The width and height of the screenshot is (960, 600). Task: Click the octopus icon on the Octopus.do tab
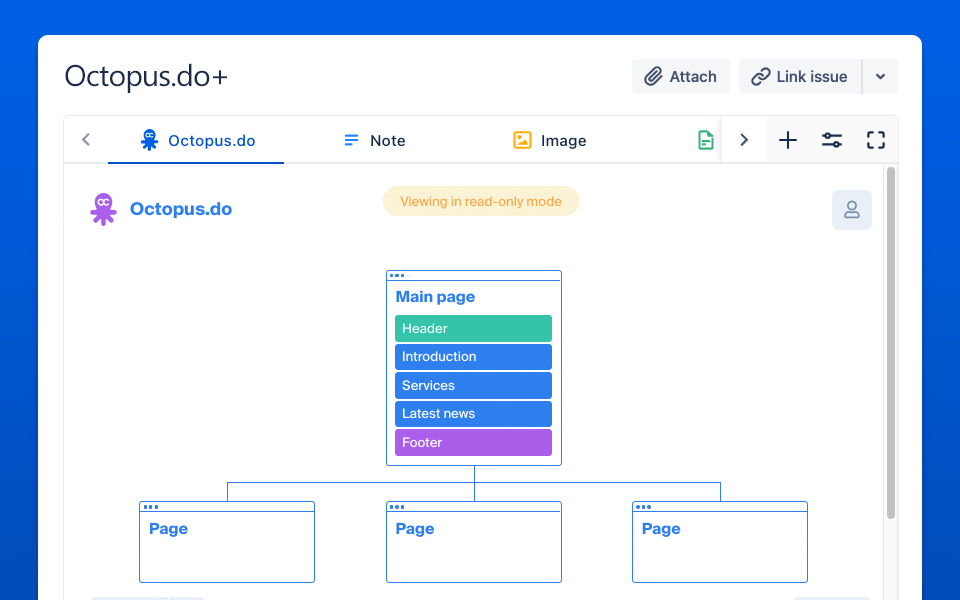[149, 140]
